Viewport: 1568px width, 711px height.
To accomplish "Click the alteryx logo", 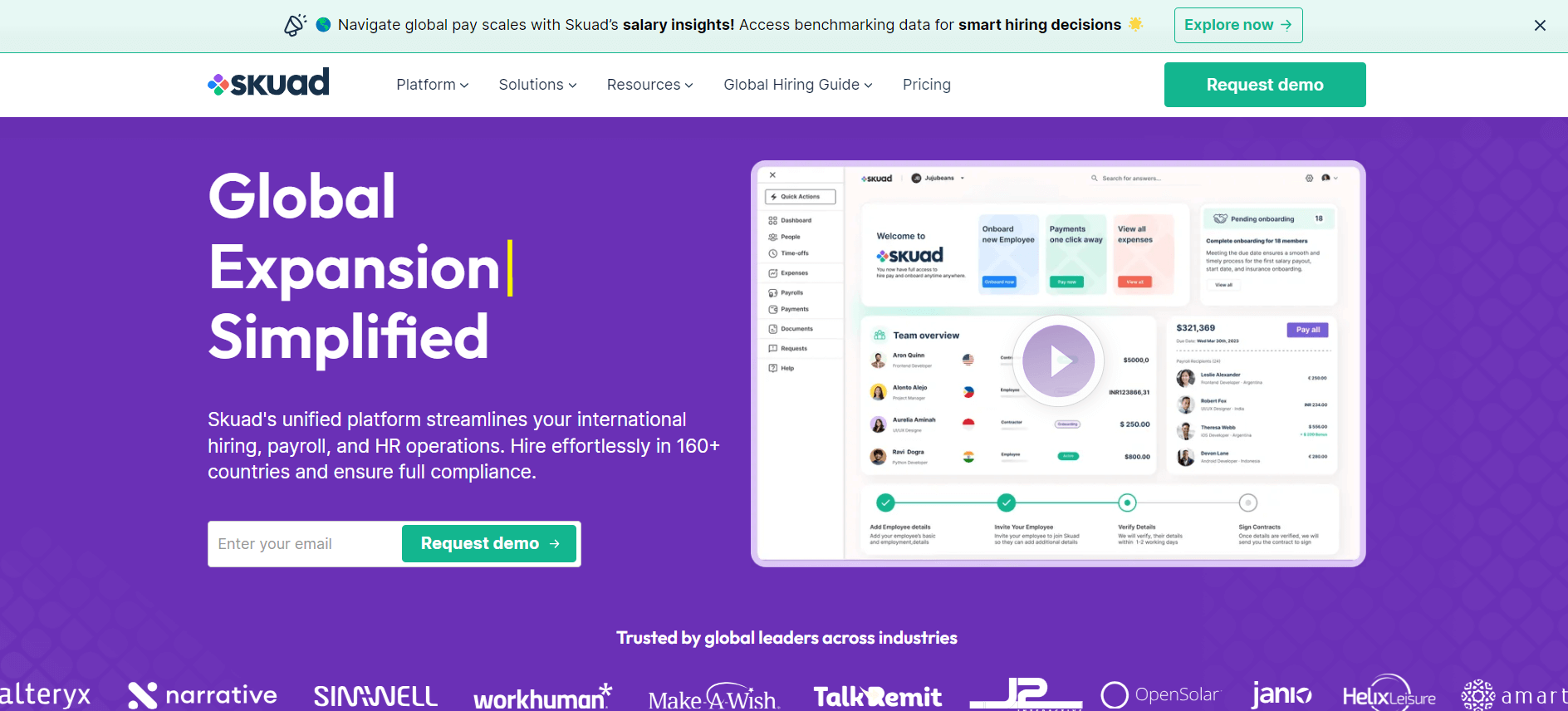I will point(45,694).
